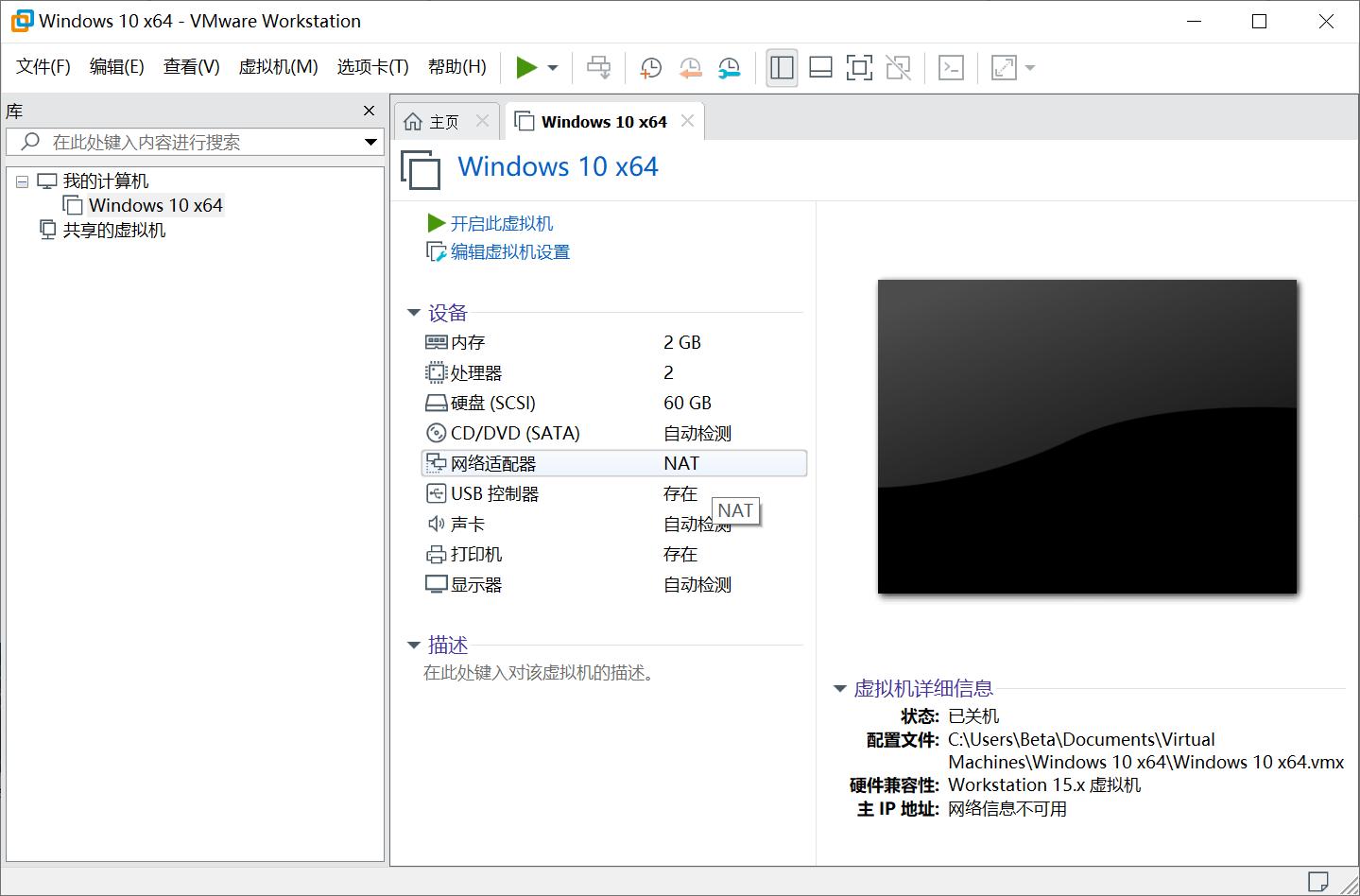Open the 虚拟机(M) menu
Viewport: 1360px width, 896px height.
click(278, 67)
